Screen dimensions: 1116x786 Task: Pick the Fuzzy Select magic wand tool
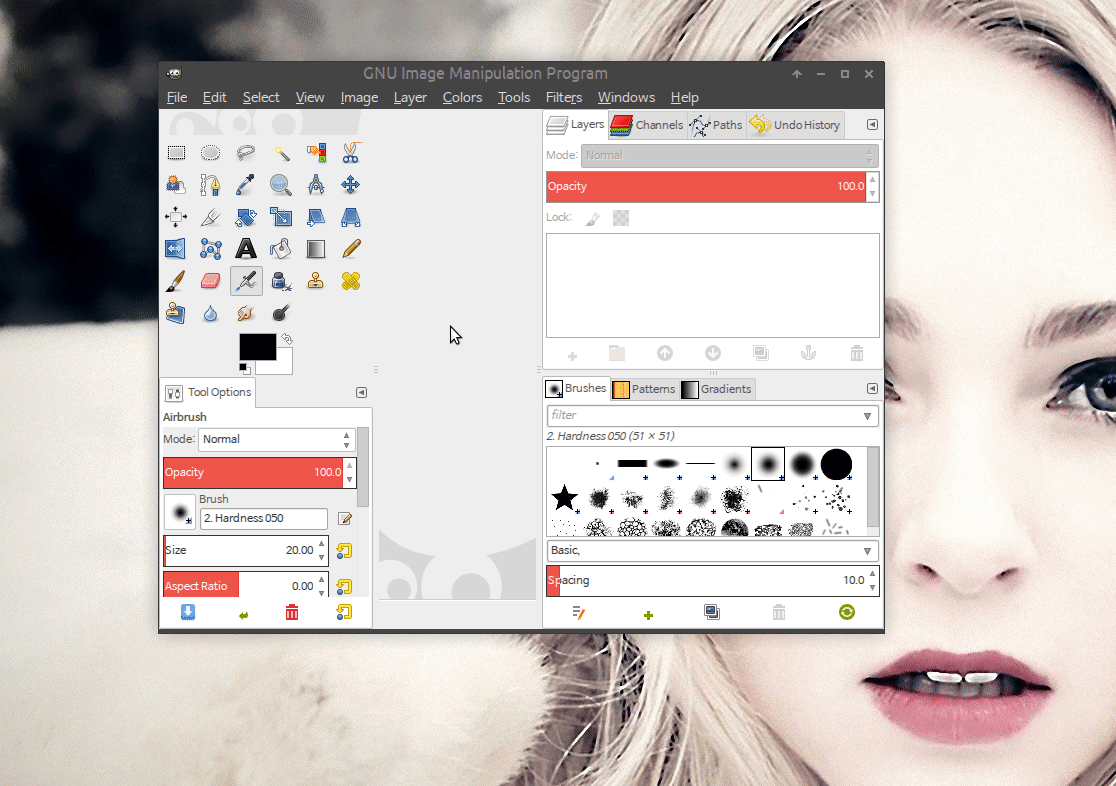click(281, 152)
